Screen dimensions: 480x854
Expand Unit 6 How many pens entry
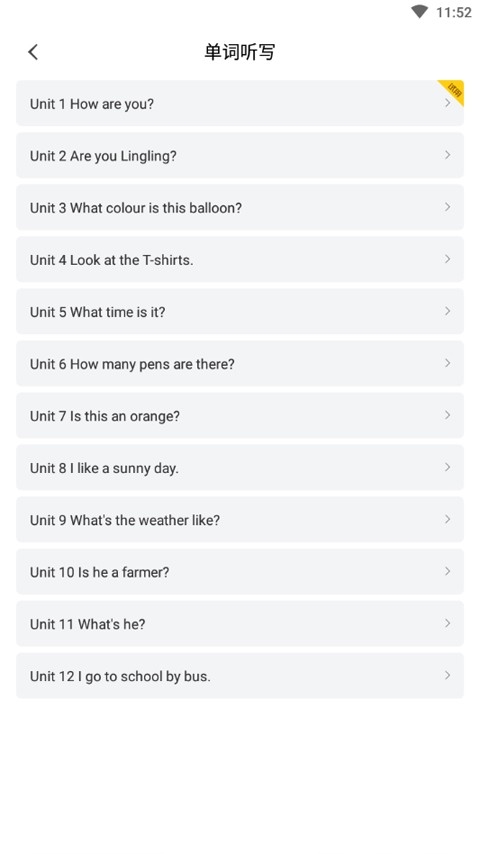point(240,363)
